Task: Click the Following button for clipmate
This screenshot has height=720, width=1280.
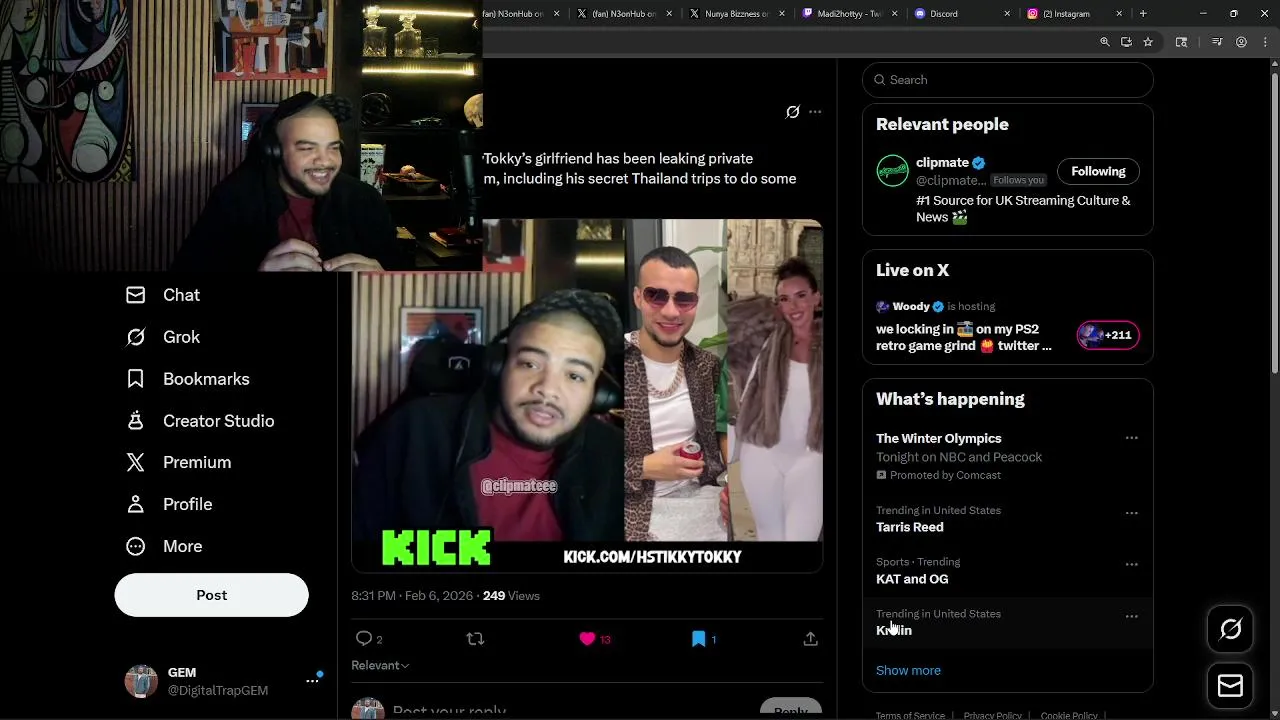Action: point(1098,171)
